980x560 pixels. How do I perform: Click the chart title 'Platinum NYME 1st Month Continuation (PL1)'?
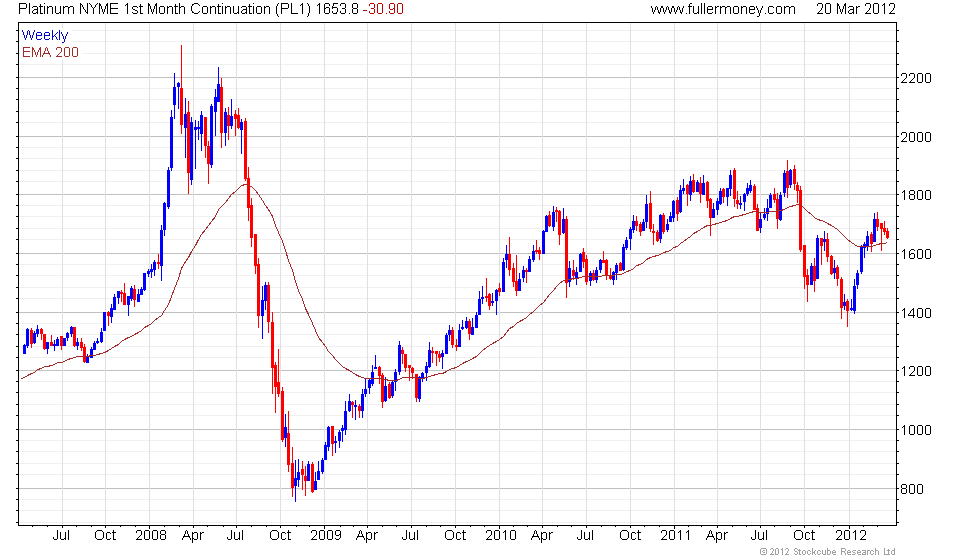click(x=164, y=9)
